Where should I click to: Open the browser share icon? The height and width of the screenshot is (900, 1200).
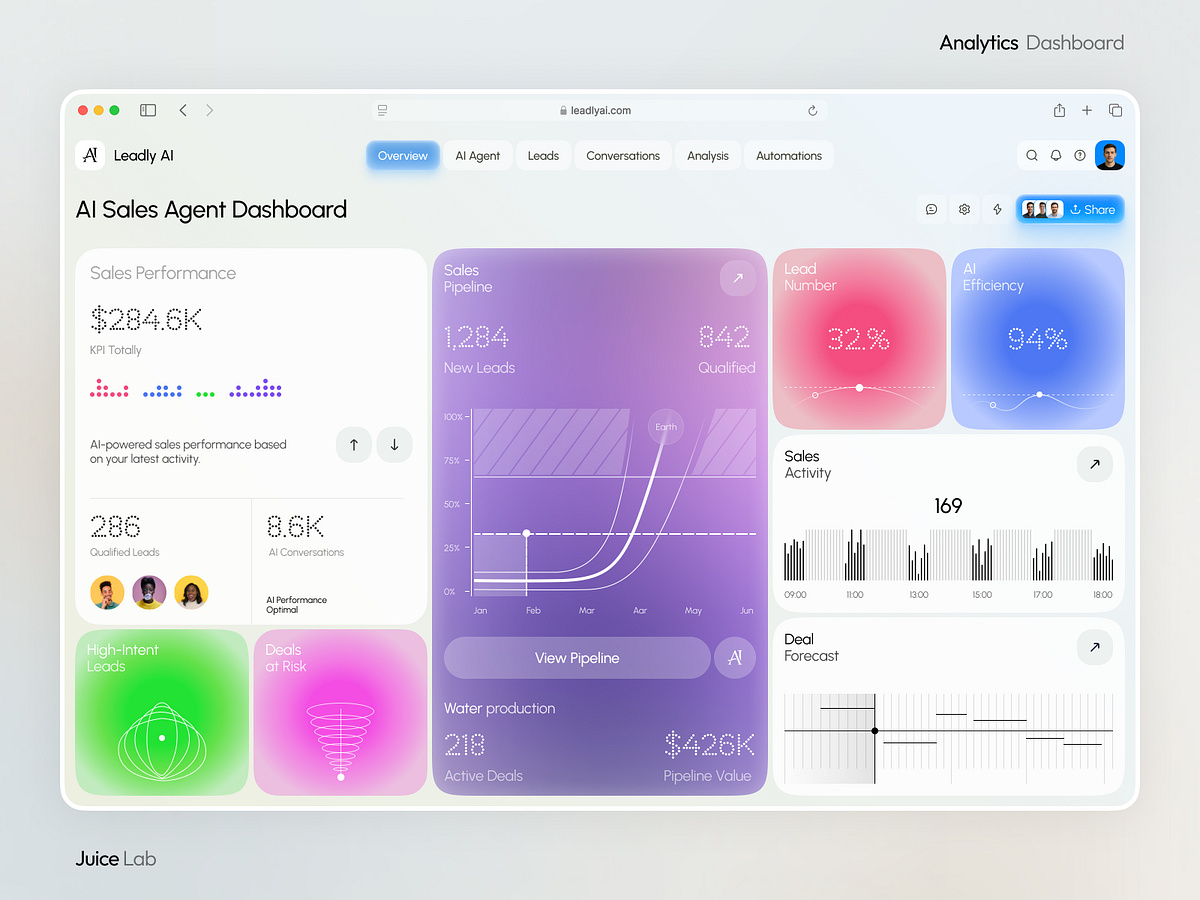click(x=1059, y=110)
